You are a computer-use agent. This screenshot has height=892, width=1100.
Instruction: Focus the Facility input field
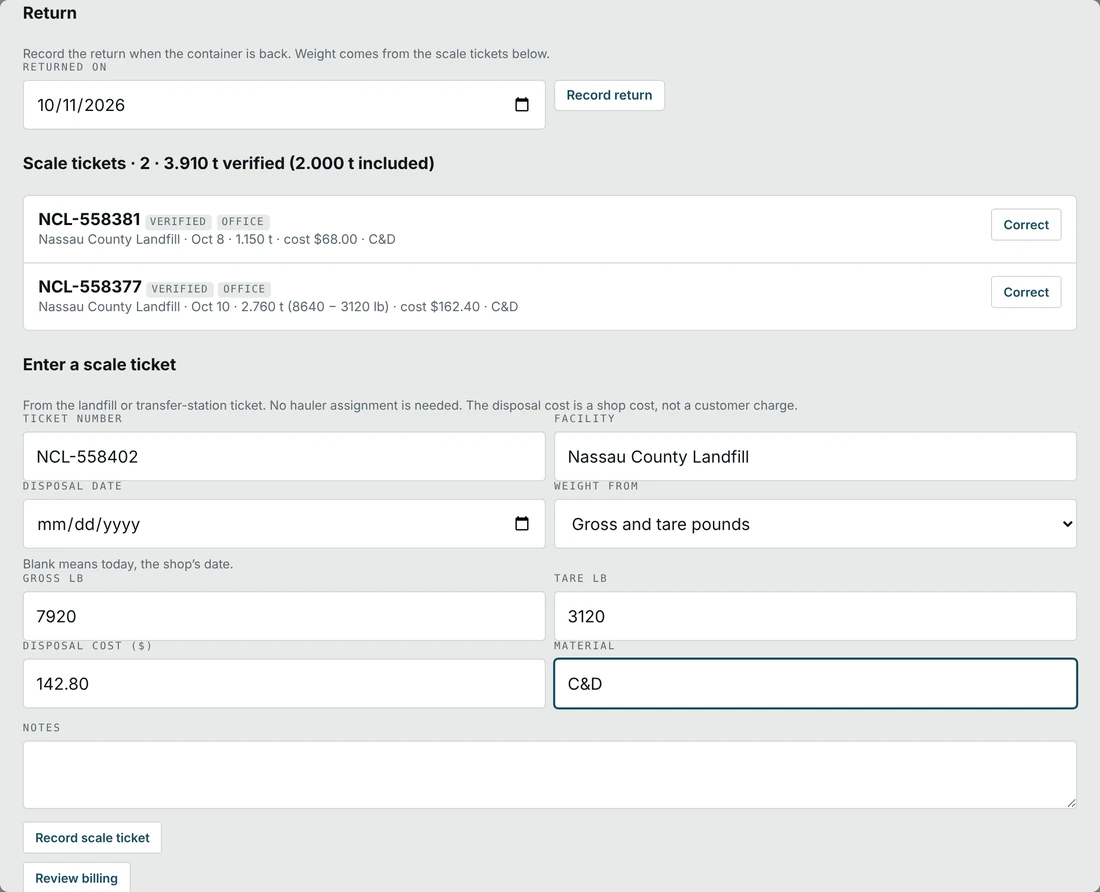click(815, 457)
